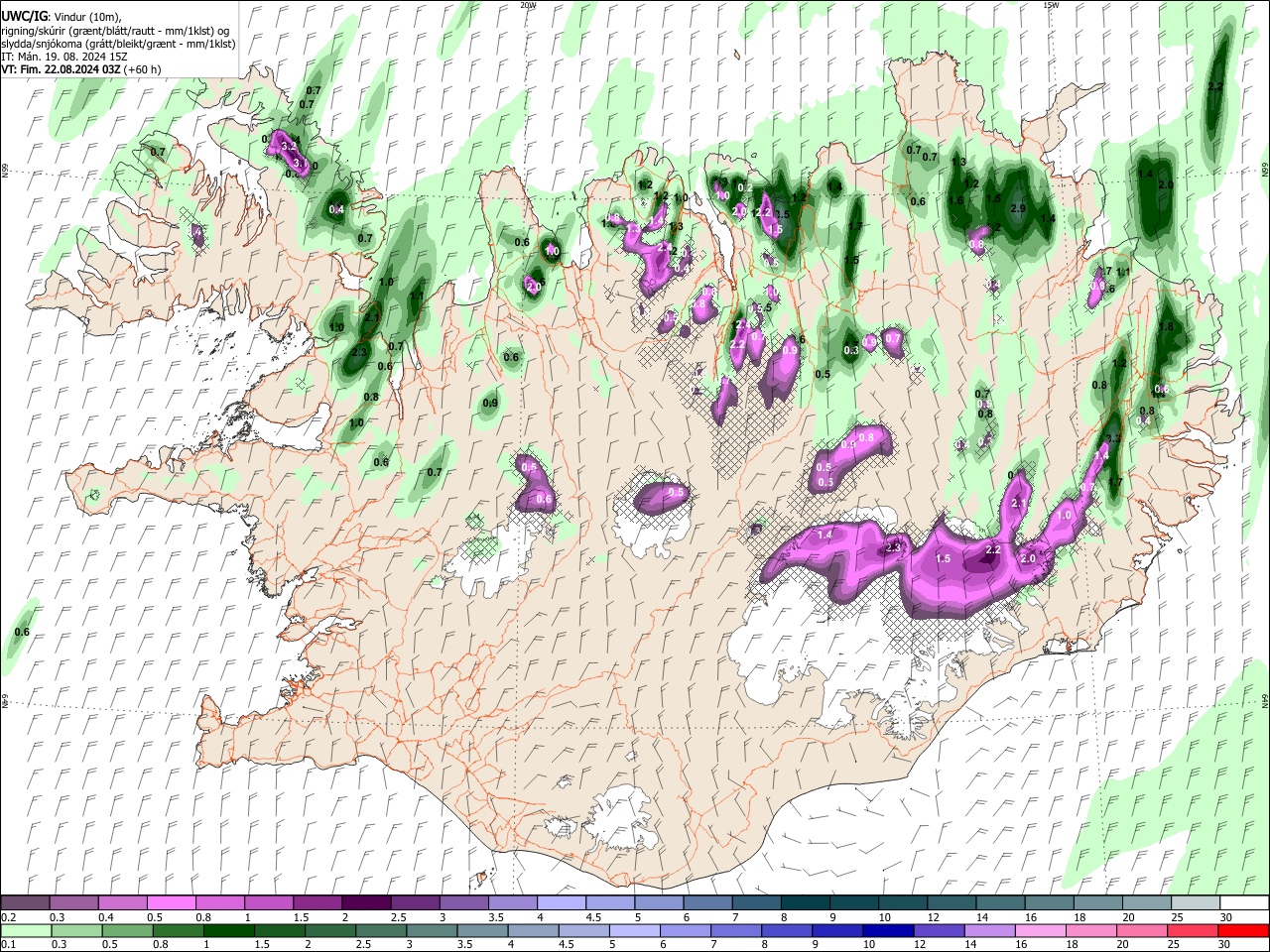Click the palest green swatch starting the rain legend
The height and width of the screenshot is (952, 1270).
coord(24,930)
